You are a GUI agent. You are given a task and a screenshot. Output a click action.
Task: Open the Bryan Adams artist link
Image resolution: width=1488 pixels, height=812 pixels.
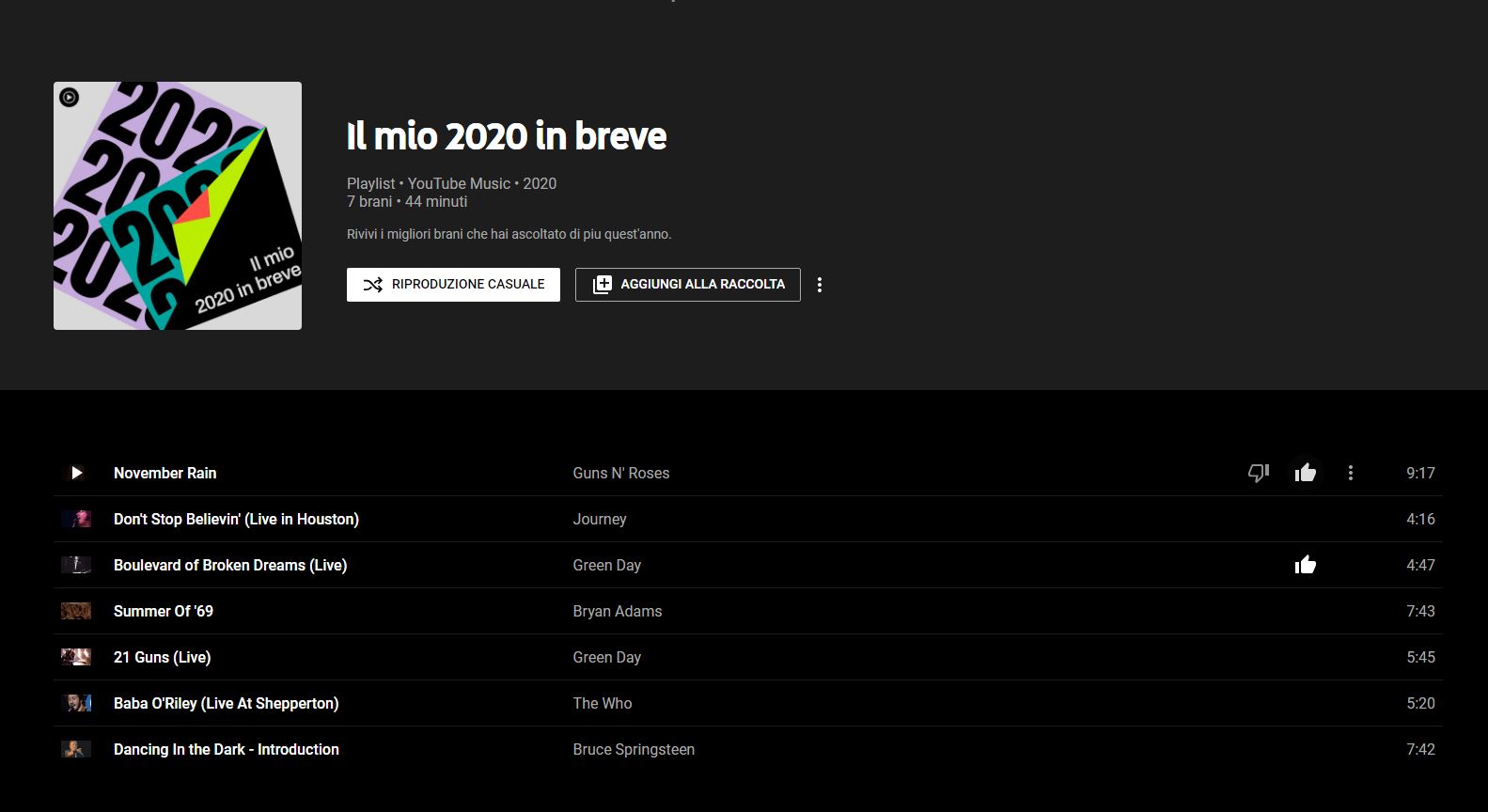tap(618, 611)
